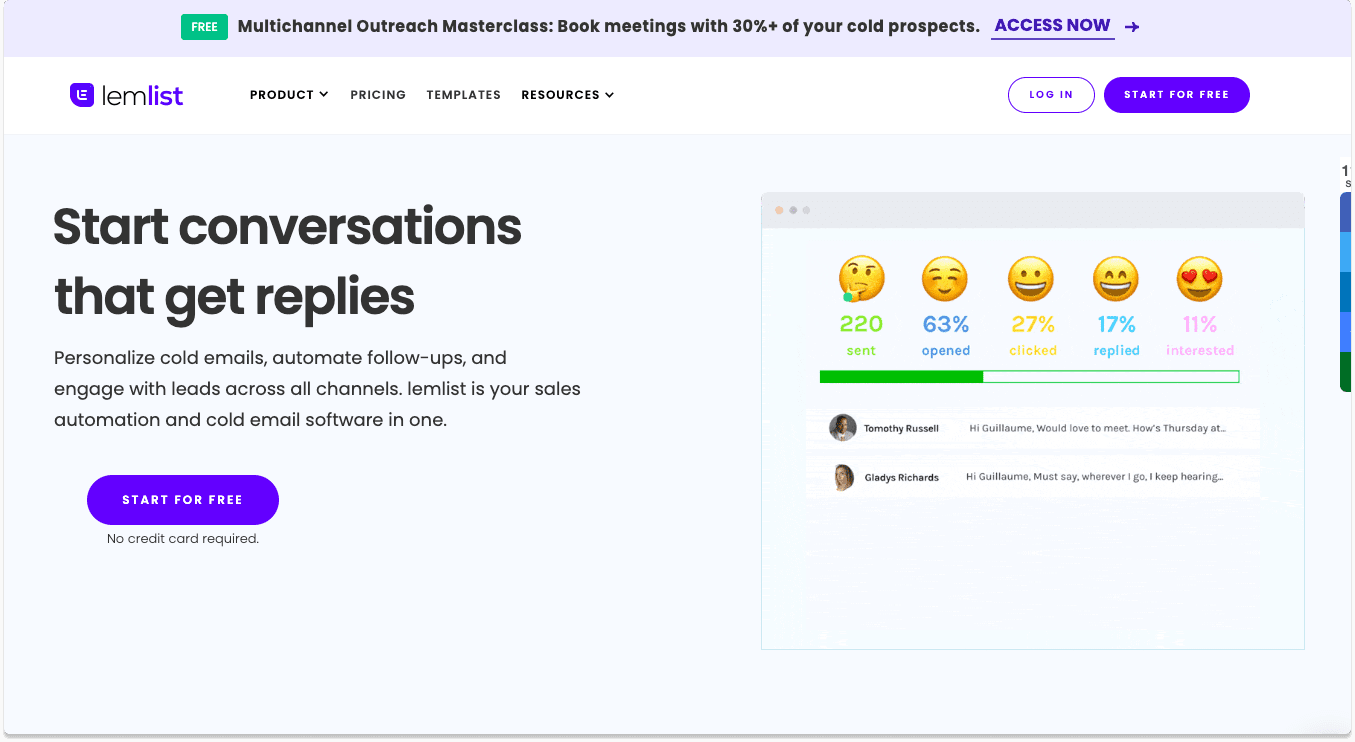Click the 'No credit card required.' note
This screenshot has width=1355, height=742.
[183, 539]
